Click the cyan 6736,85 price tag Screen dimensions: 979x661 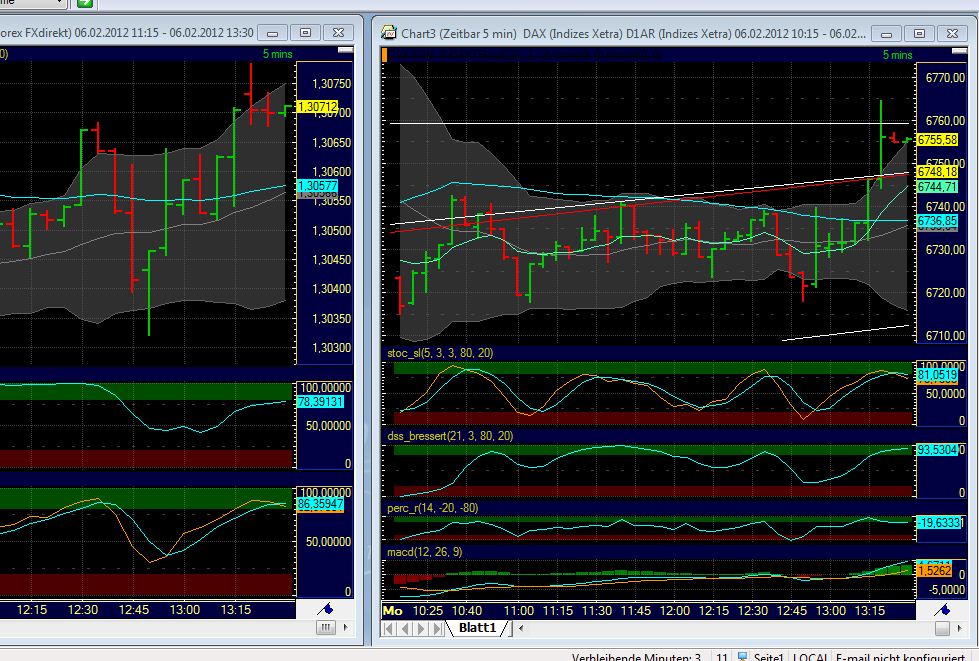[937, 221]
